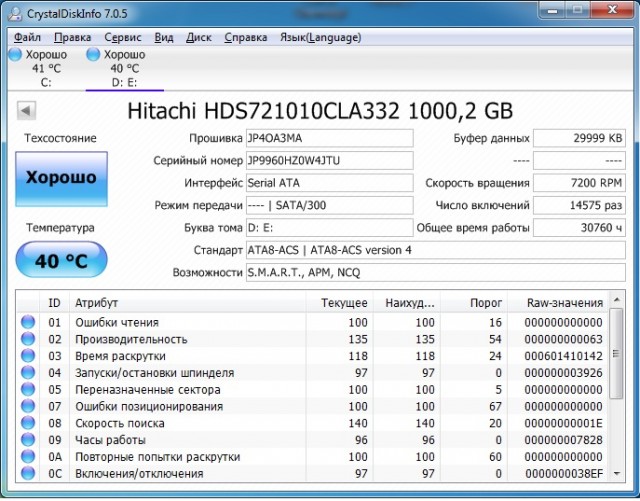Select the Производительность attribute row
The width and height of the screenshot is (640, 501).
coord(313,339)
